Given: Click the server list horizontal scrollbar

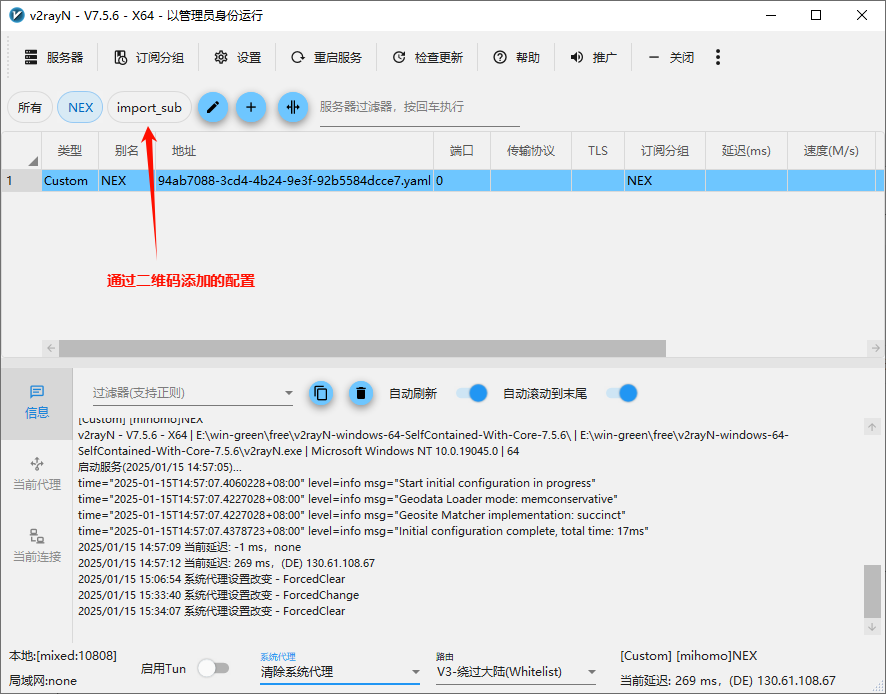Looking at the screenshot, I should click(x=362, y=348).
